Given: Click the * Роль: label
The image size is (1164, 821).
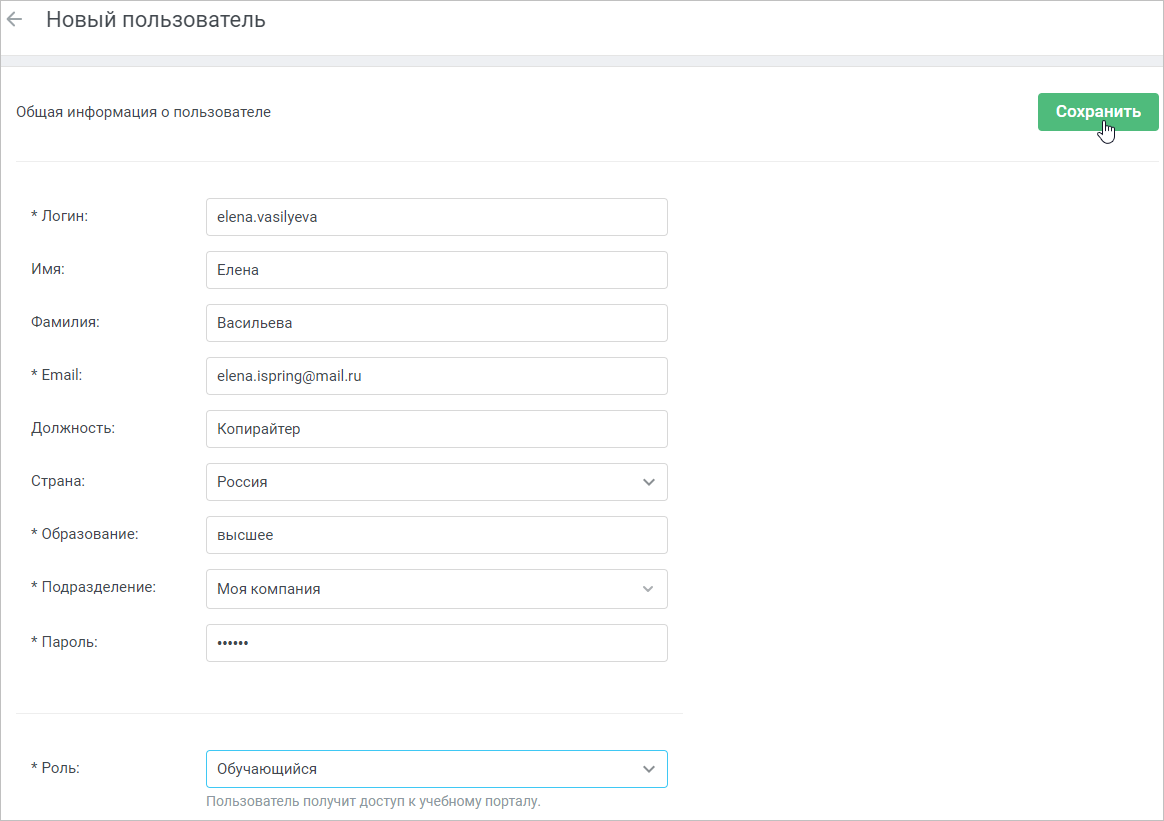Looking at the screenshot, I should (x=55, y=768).
